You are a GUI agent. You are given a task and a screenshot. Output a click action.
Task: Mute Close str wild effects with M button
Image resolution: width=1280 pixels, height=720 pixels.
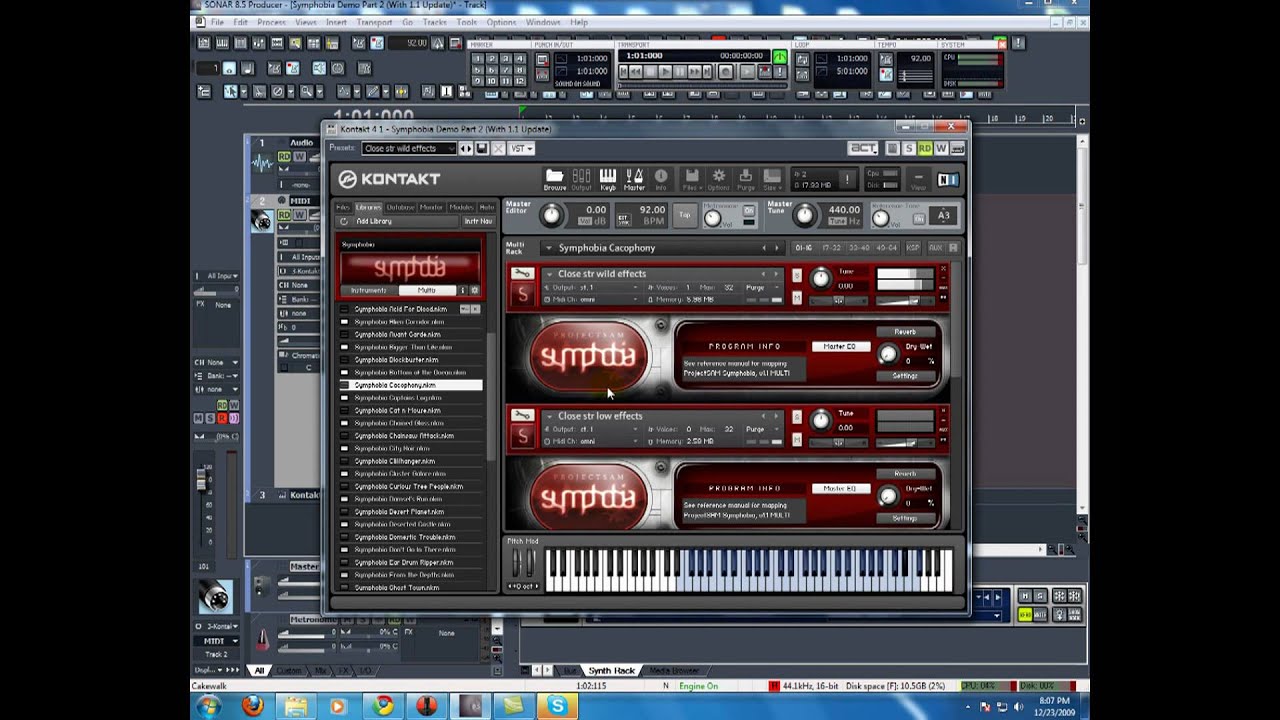point(797,298)
